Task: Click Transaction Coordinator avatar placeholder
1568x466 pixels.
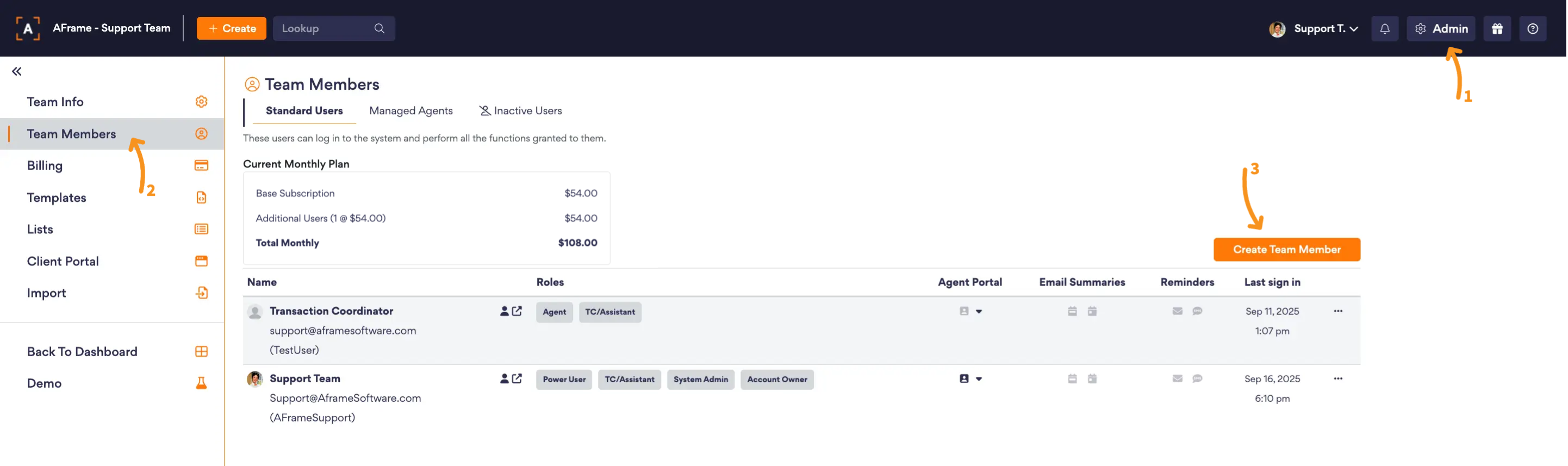Action: 254,312
